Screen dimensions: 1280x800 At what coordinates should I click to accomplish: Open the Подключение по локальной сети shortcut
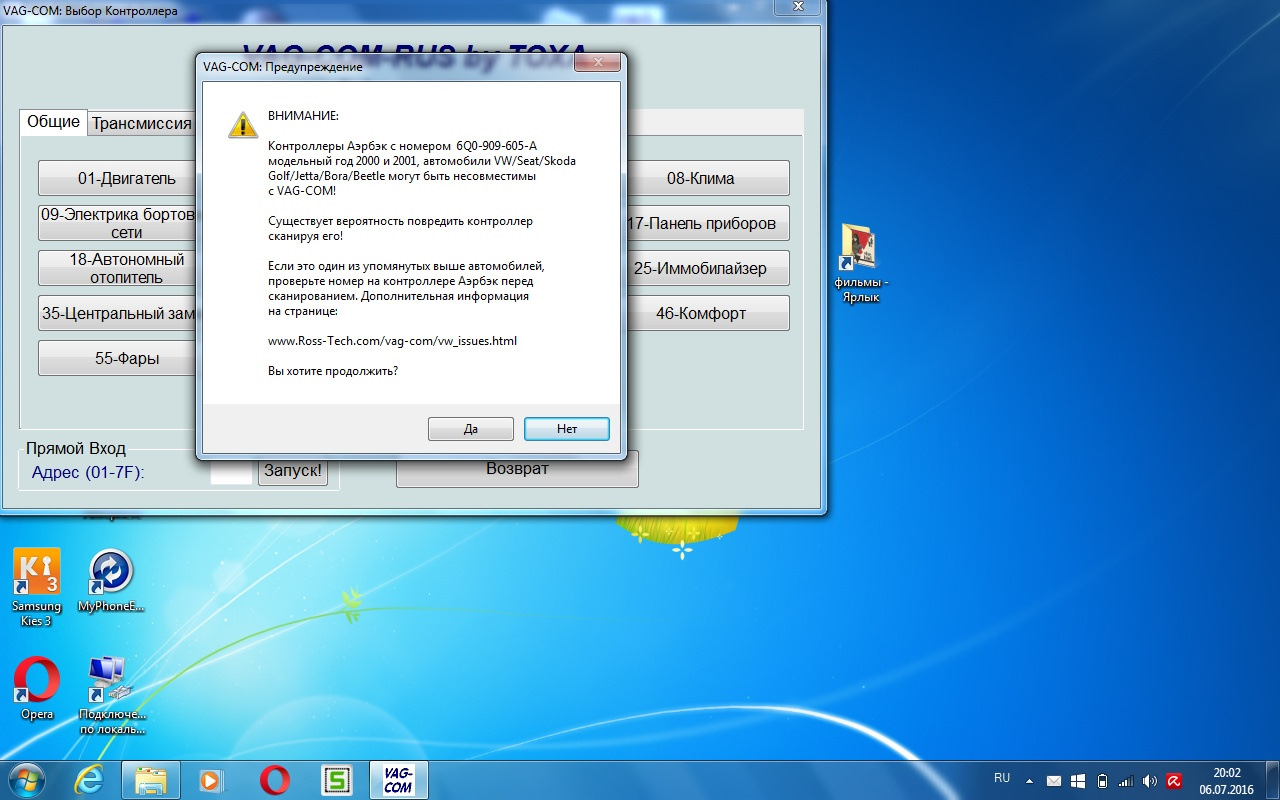click(x=112, y=695)
